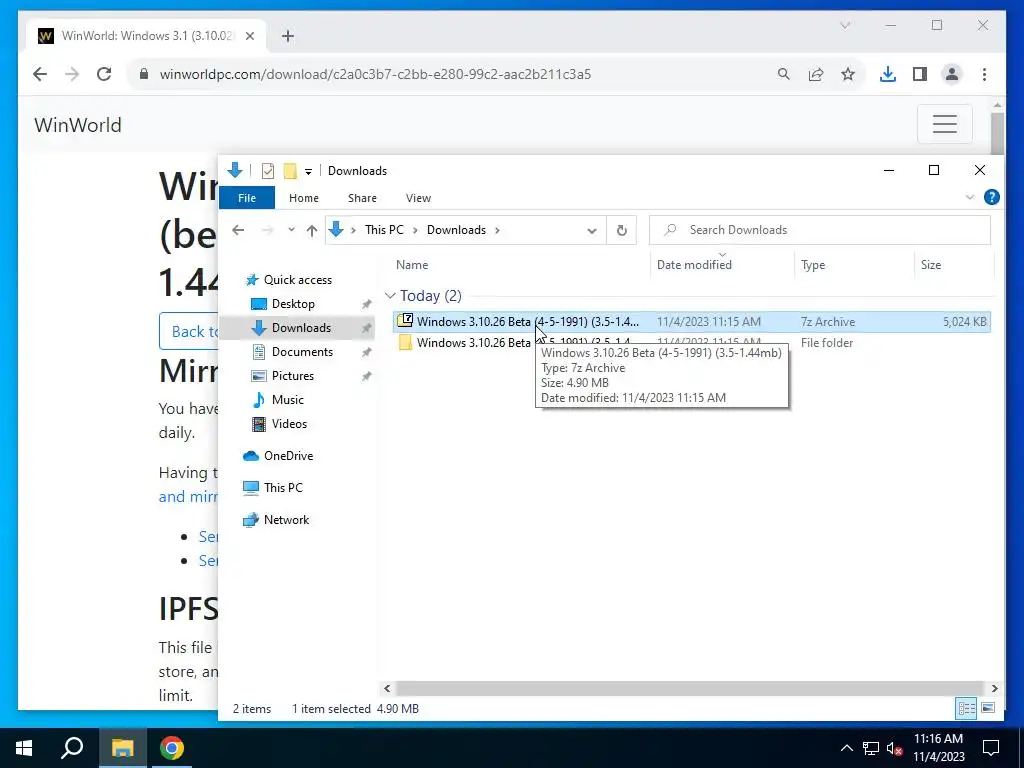Image resolution: width=1024 pixels, height=768 pixels.
Task: Expand the Explorer ribbon
Action: [x=970, y=197]
